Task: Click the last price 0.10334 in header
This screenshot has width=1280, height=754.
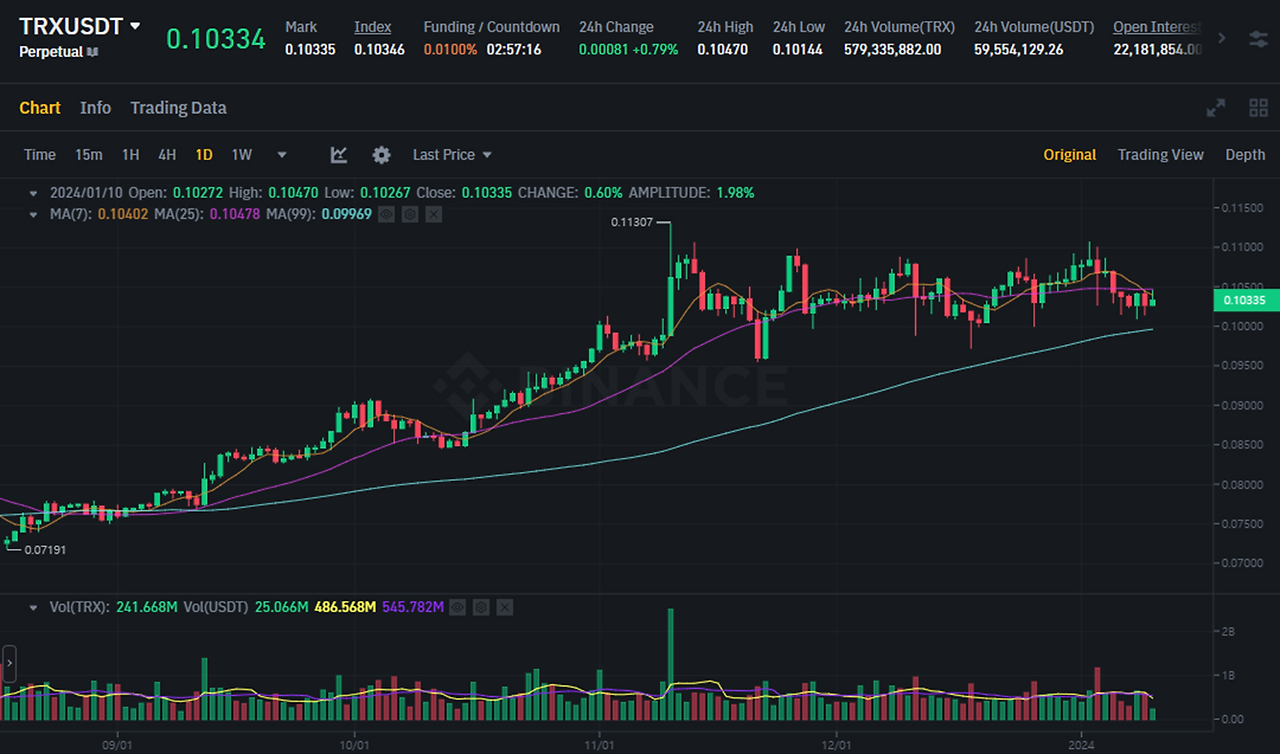Action: tap(216, 39)
